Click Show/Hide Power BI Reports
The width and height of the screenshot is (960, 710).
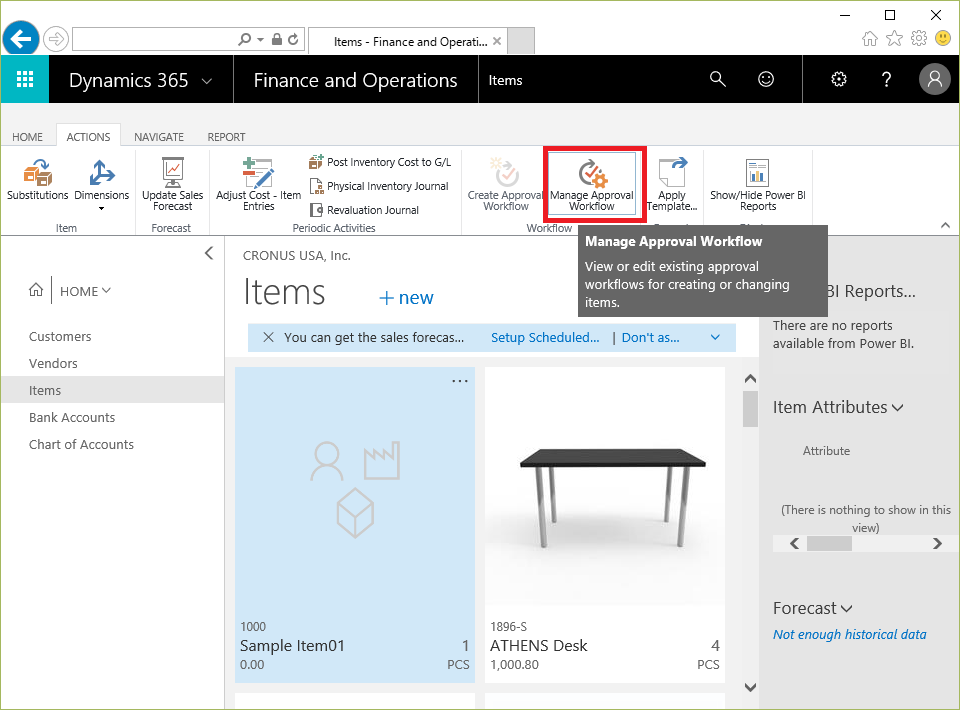pos(757,183)
